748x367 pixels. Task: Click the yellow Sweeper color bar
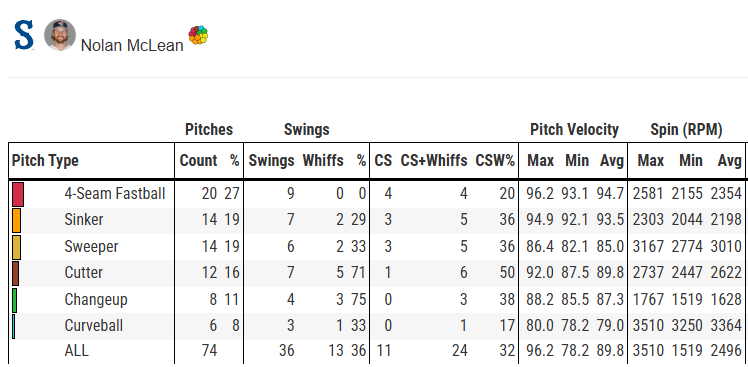[x=16, y=247]
